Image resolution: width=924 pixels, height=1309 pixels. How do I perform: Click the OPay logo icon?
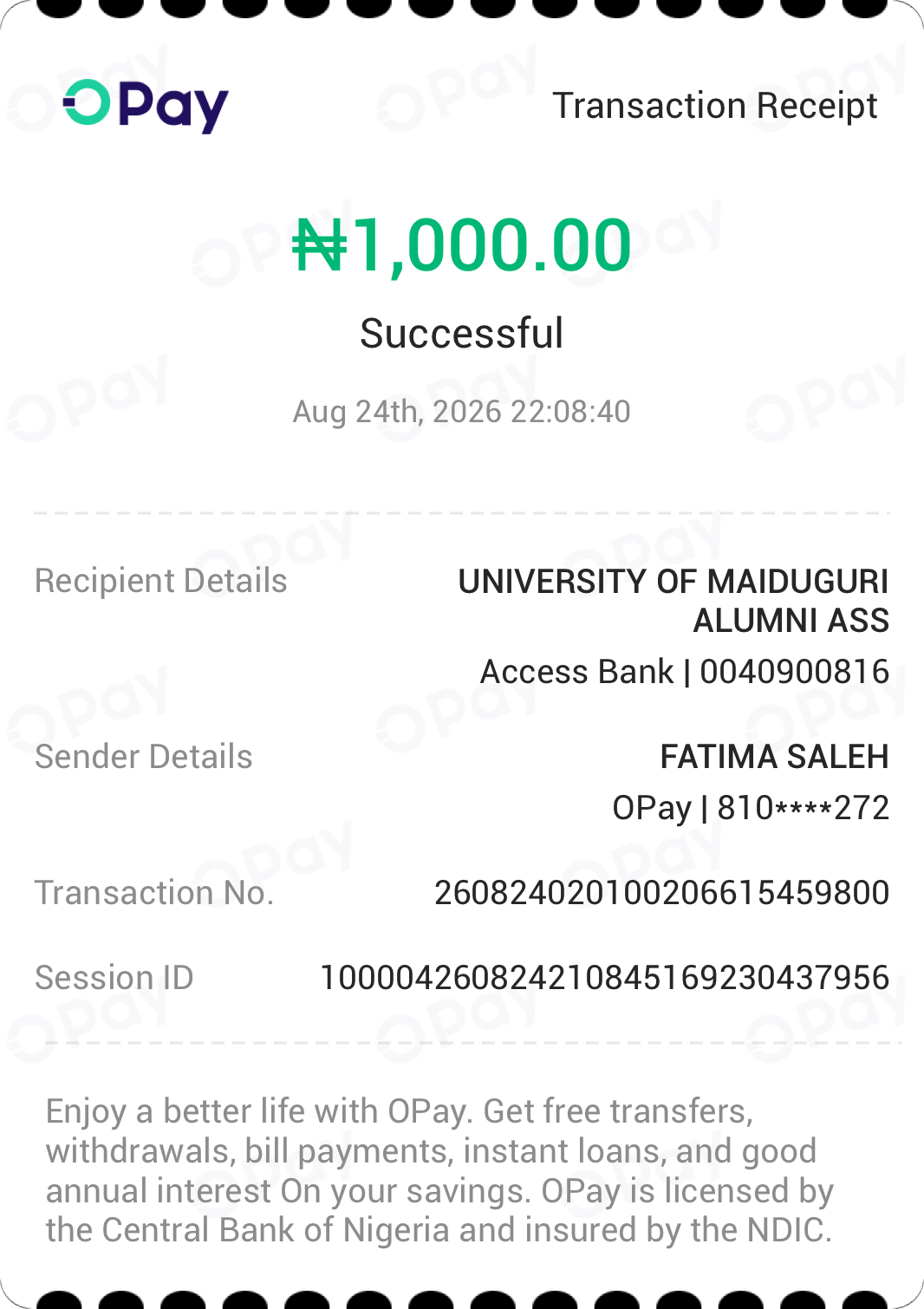coord(146,106)
